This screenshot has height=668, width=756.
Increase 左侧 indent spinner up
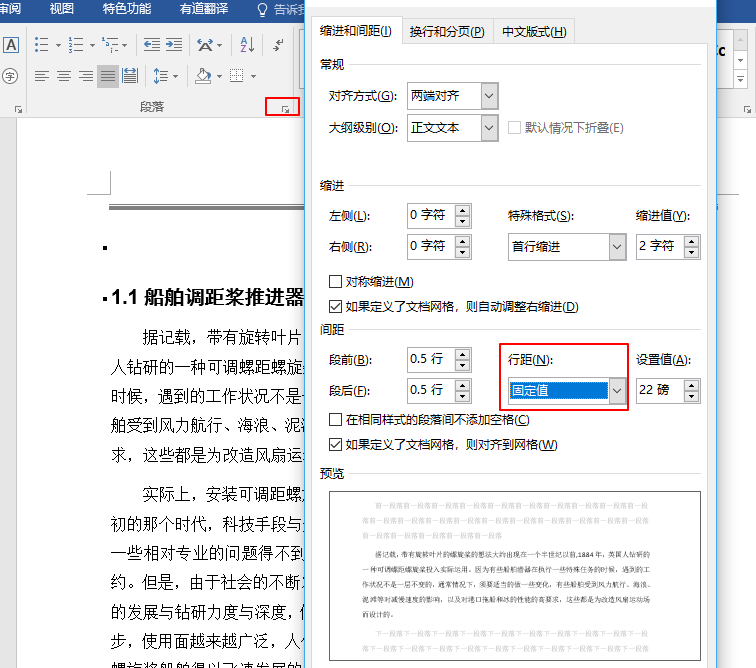coord(462,210)
